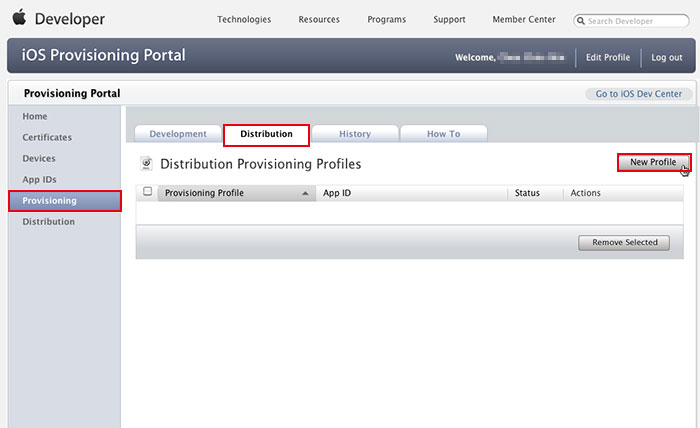Image resolution: width=700 pixels, height=428 pixels.
Task: Switch to the Distribution tab
Action: [x=267, y=135]
